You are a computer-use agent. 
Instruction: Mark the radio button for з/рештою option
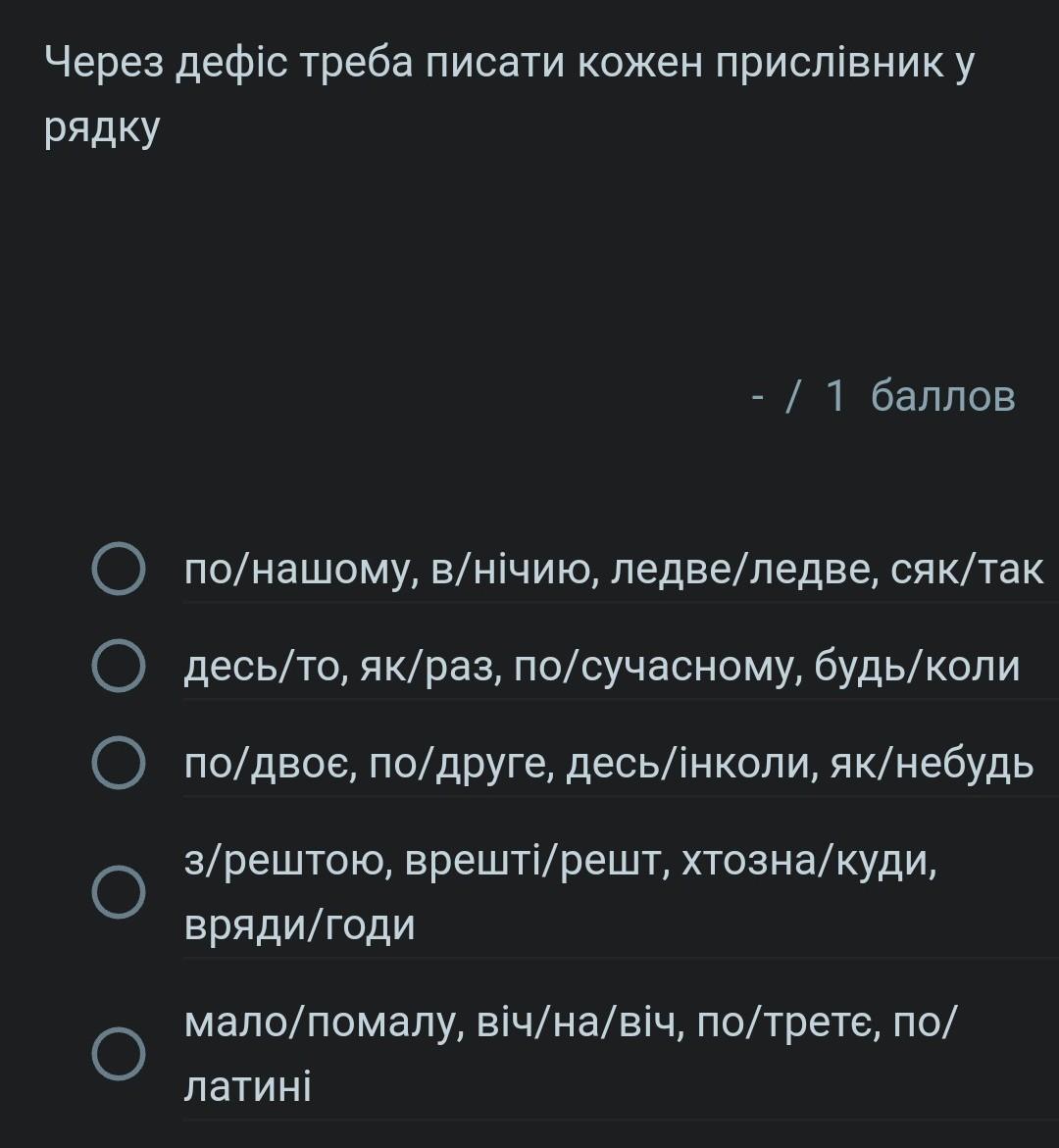click(118, 892)
